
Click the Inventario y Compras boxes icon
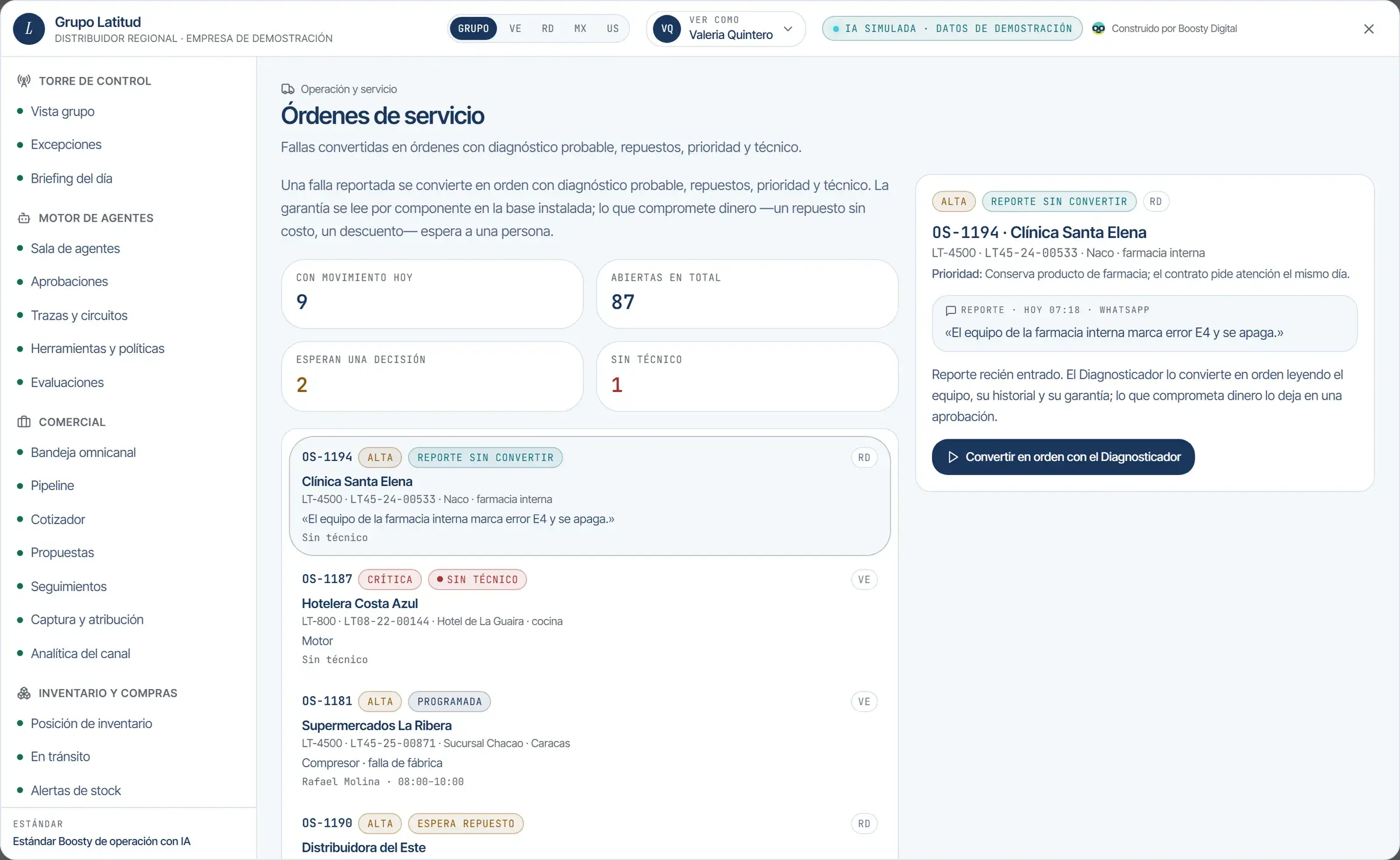[24, 693]
